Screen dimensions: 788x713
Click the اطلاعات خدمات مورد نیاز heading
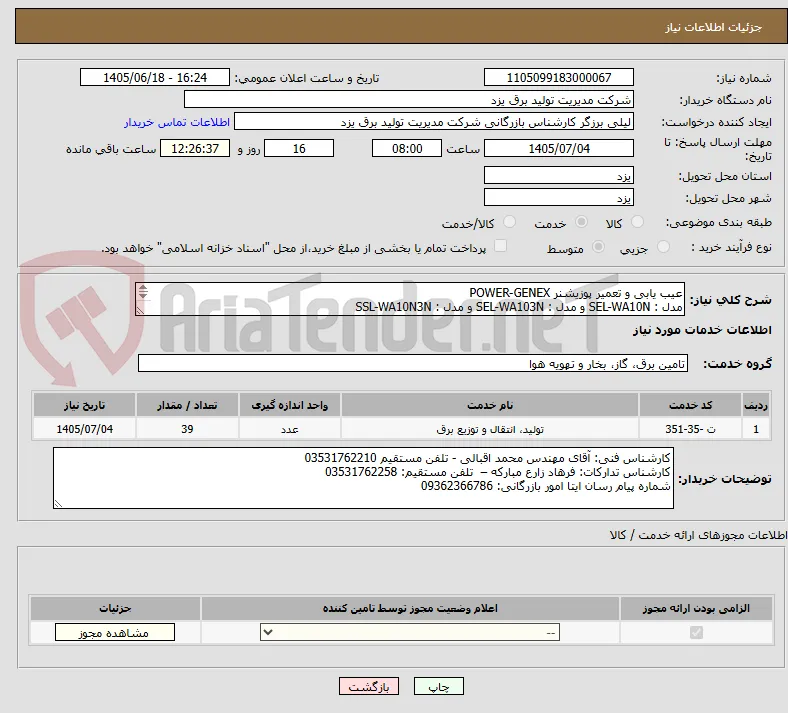(702, 330)
